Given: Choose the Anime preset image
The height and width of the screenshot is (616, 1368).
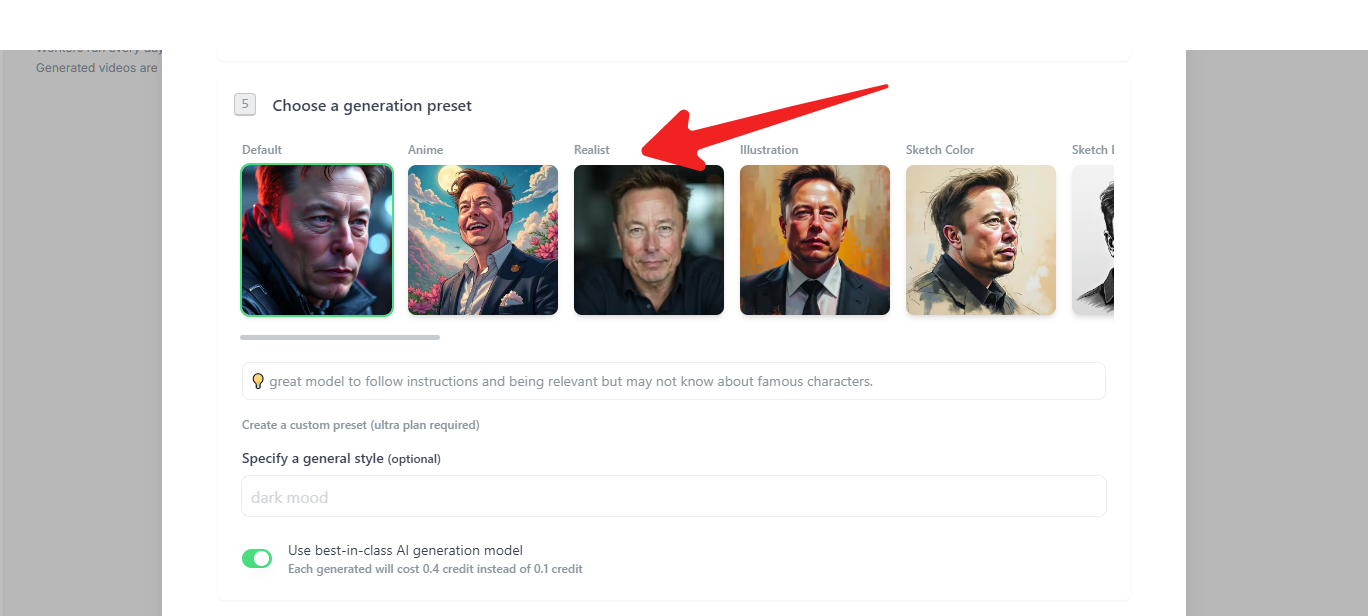Looking at the screenshot, I should tap(483, 240).
